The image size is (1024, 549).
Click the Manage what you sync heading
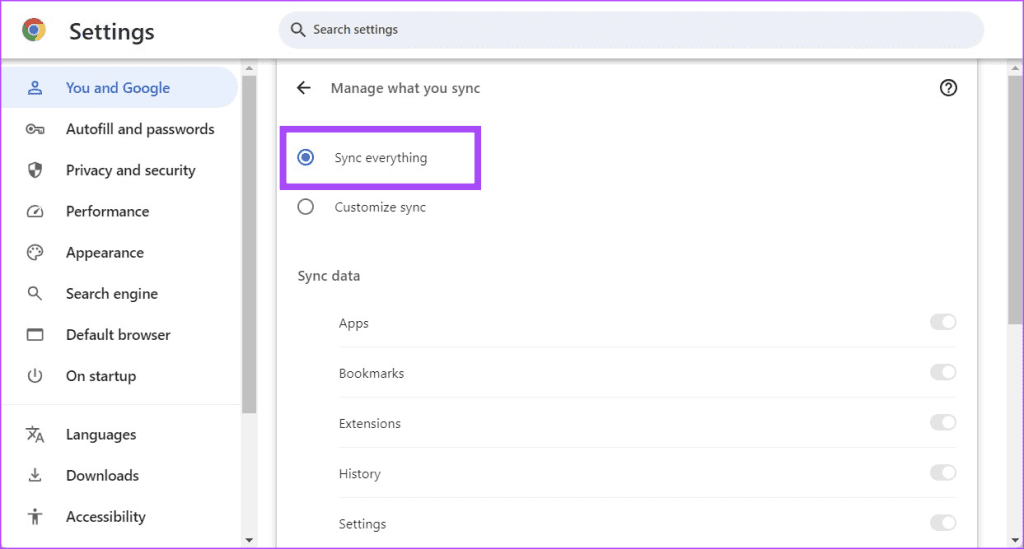[x=405, y=88]
